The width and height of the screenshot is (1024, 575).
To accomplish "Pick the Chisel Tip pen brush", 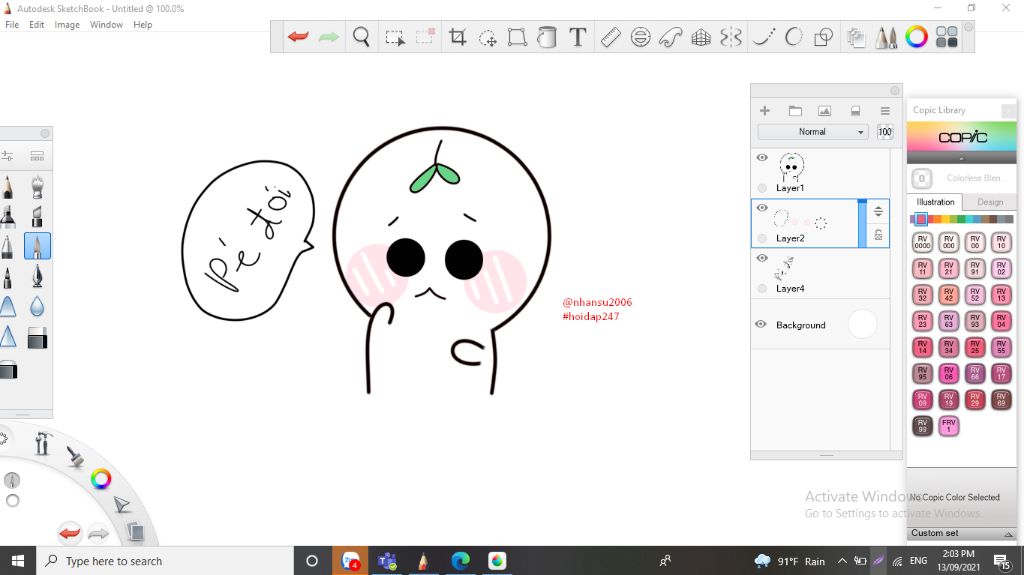I will (x=37, y=216).
